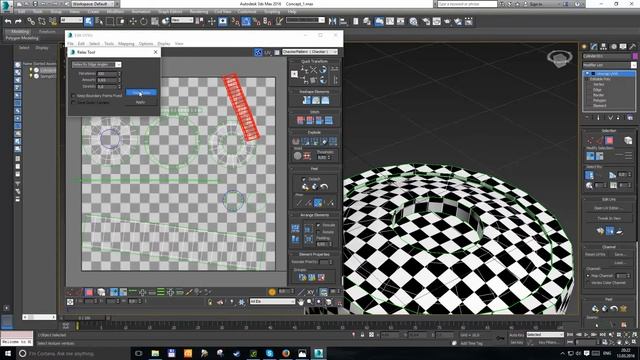The width and height of the screenshot is (640, 360).
Task: Open the File menu in Edit UVWs window
Action: [x=71, y=44]
